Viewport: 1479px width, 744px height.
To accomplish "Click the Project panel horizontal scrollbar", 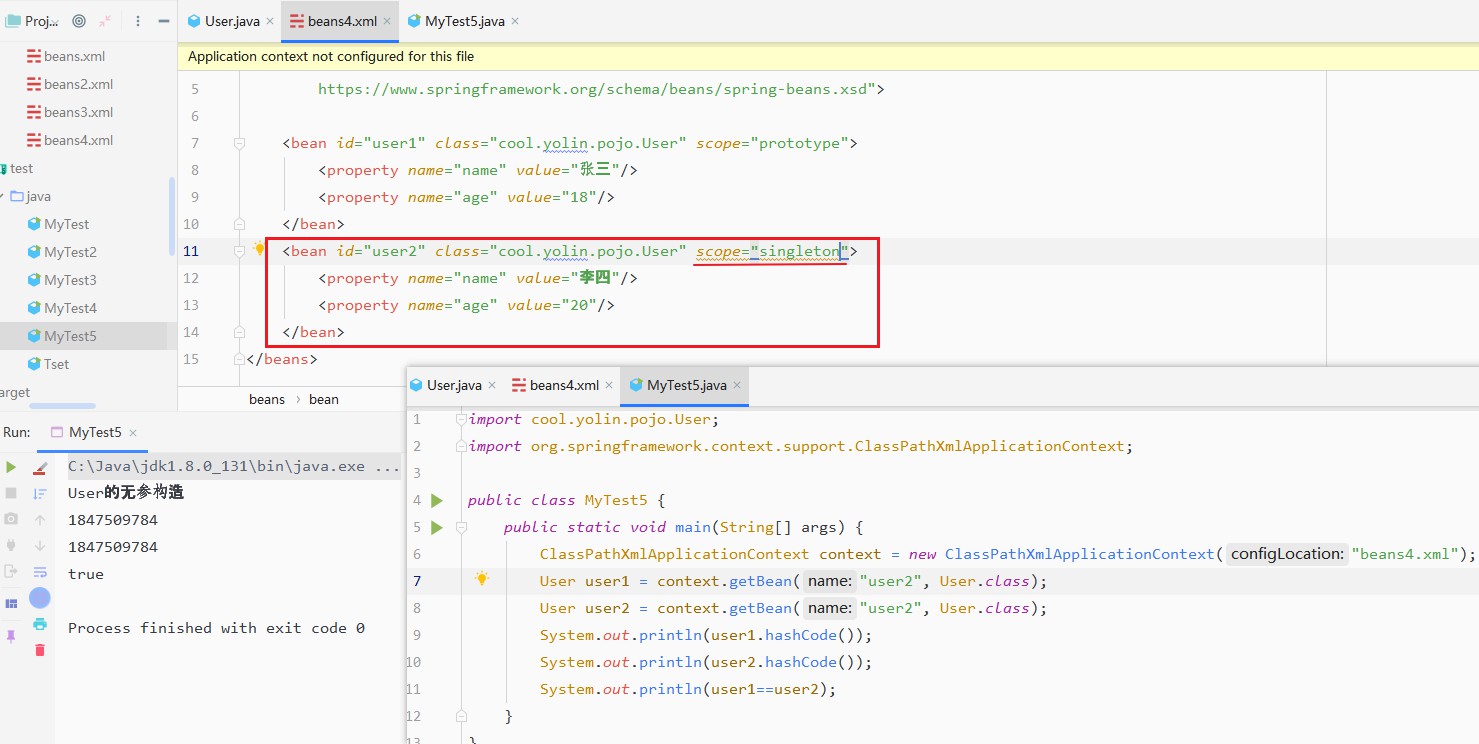I will coord(62,406).
